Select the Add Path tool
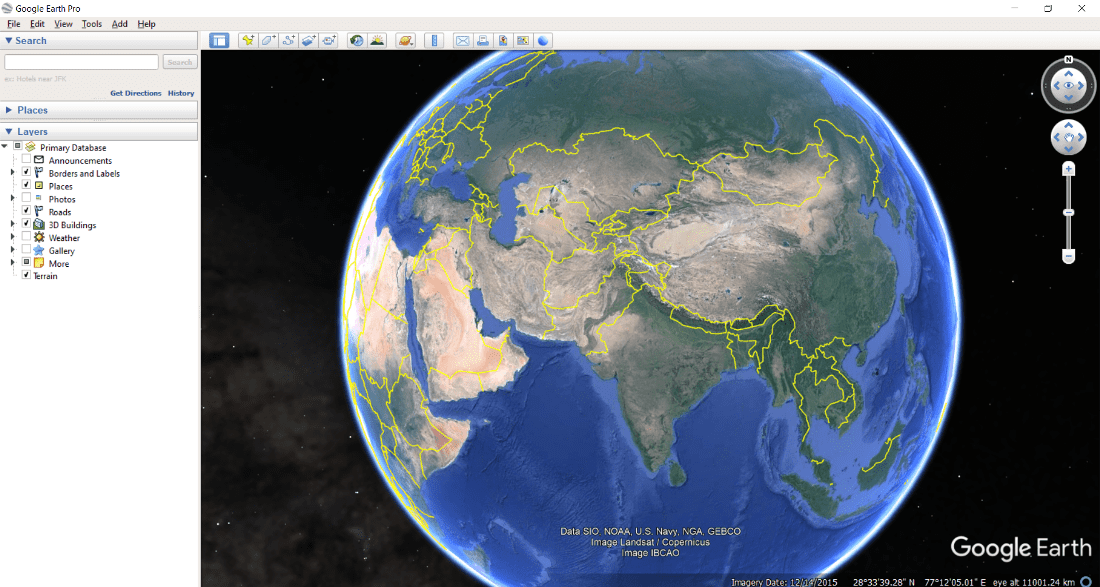Image resolution: width=1100 pixels, height=587 pixels. pyautogui.click(x=288, y=41)
